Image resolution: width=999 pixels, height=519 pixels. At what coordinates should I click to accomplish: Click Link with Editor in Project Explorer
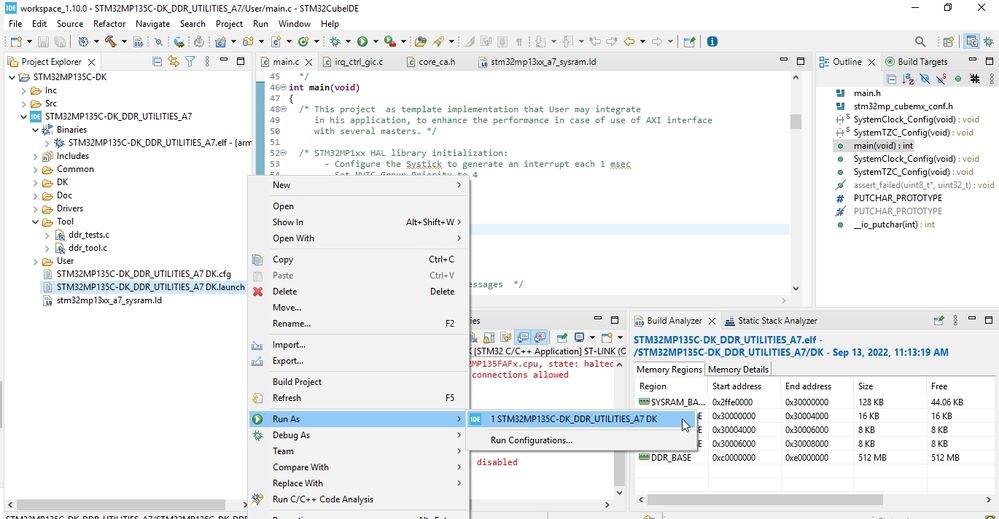(173, 62)
